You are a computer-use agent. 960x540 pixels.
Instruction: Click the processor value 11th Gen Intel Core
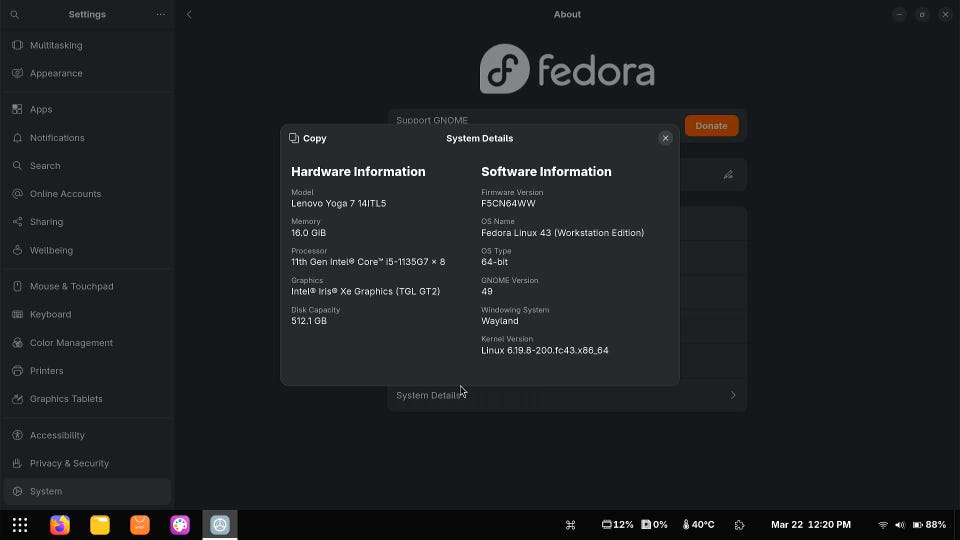pos(368,262)
